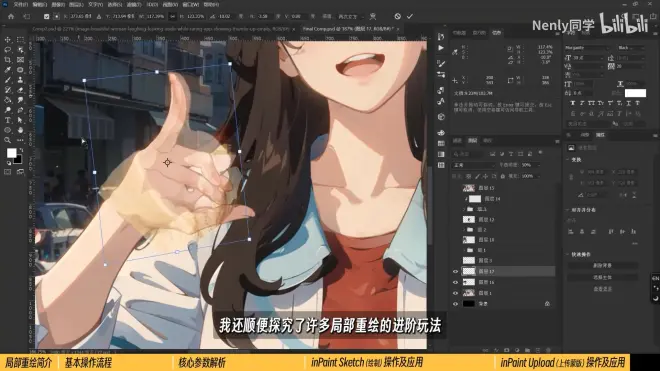Image resolution: width=660 pixels, height=371 pixels.
Task: Click the 选择主体 quick action button
Action: [x=602, y=278]
